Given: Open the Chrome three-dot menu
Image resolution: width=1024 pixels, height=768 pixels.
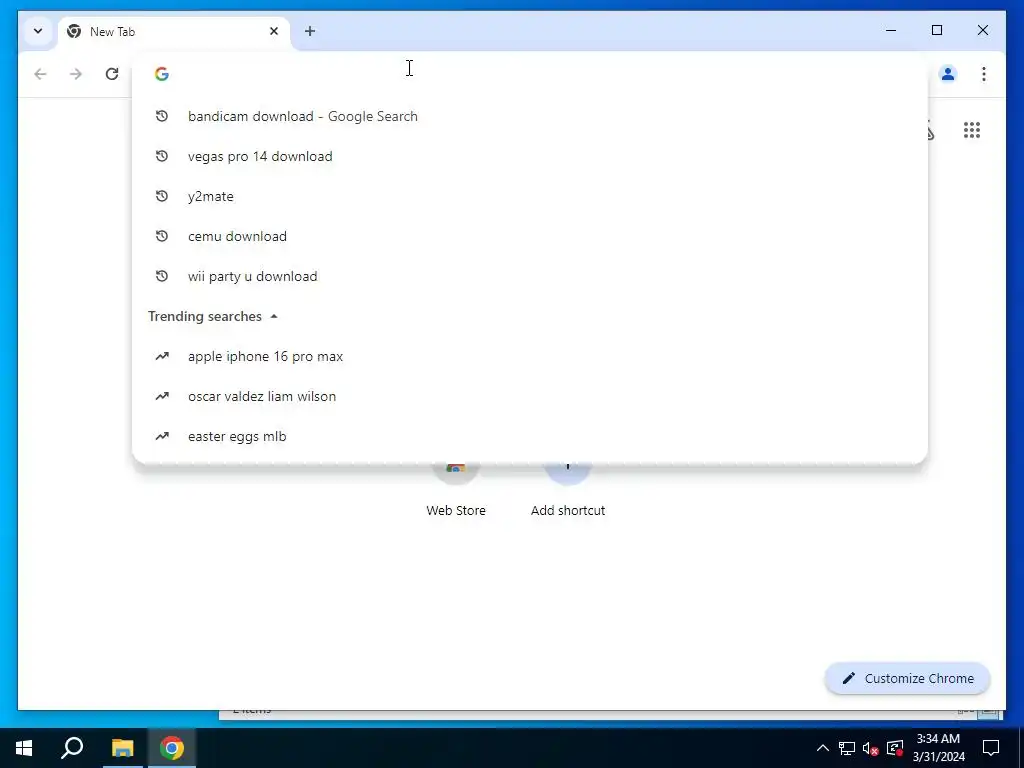Looking at the screenshot, I should (x=984, y=74).
